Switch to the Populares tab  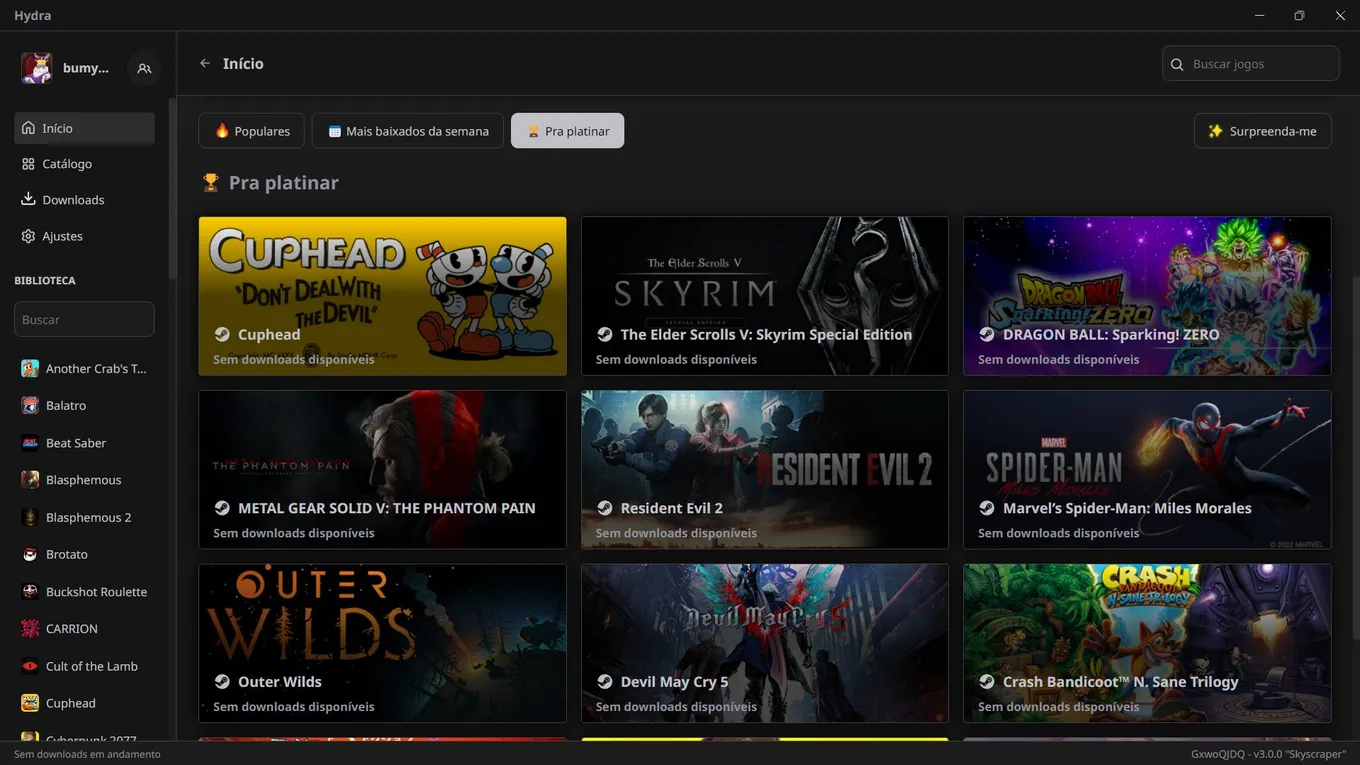point(252,131)
